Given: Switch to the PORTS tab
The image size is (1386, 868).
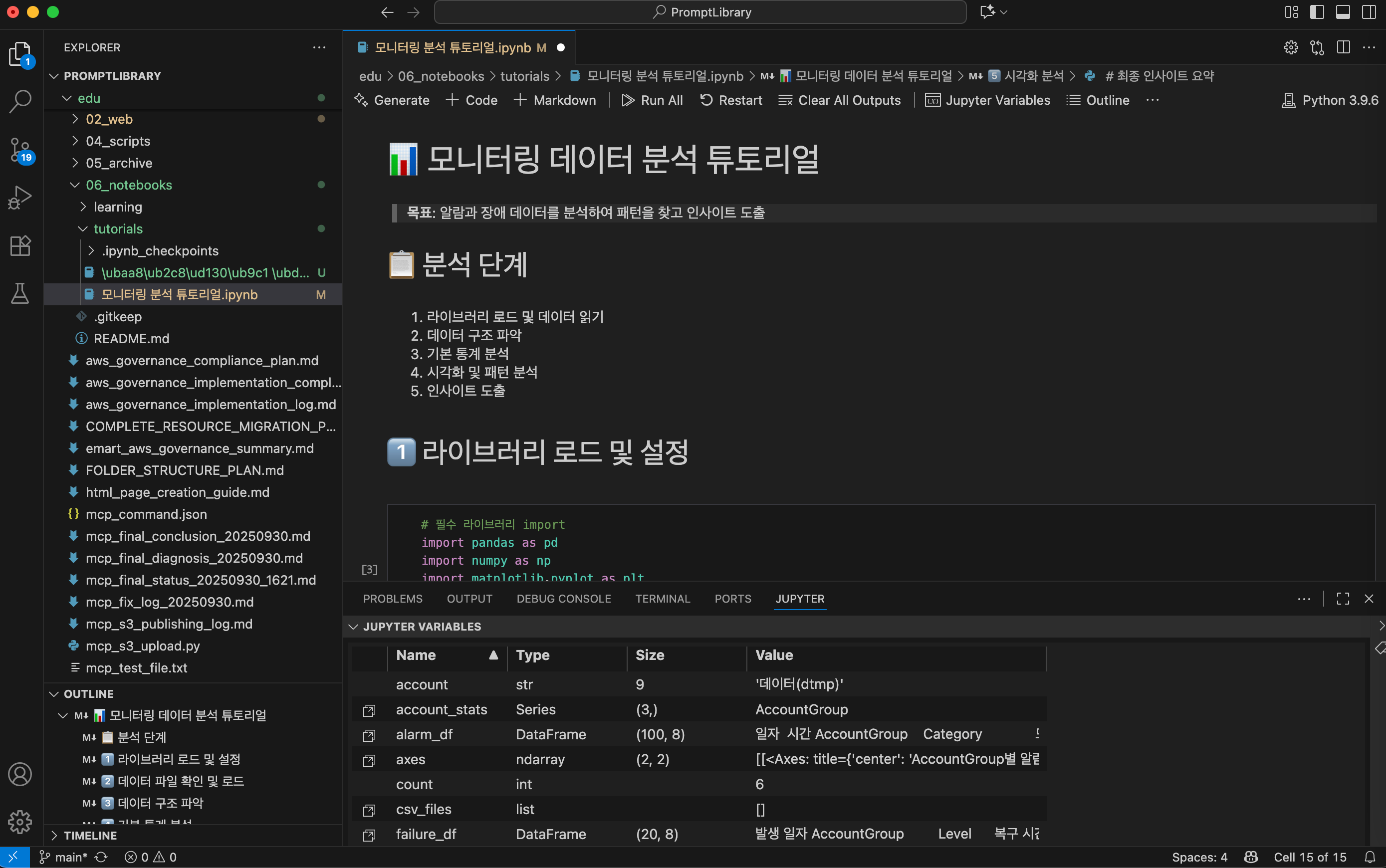Looking at the screenshot, I should click(x=732, y=599).
